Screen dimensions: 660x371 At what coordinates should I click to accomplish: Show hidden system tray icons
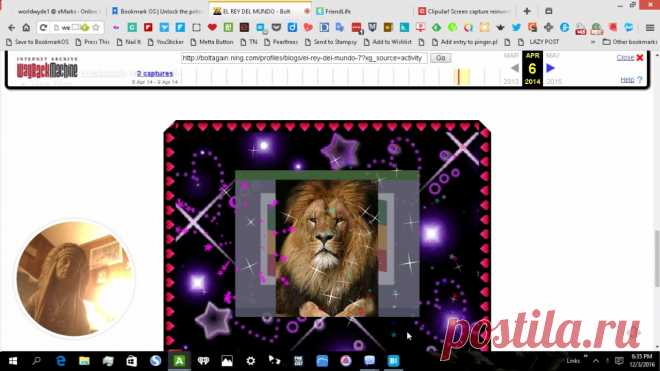[x=596, y=361]
